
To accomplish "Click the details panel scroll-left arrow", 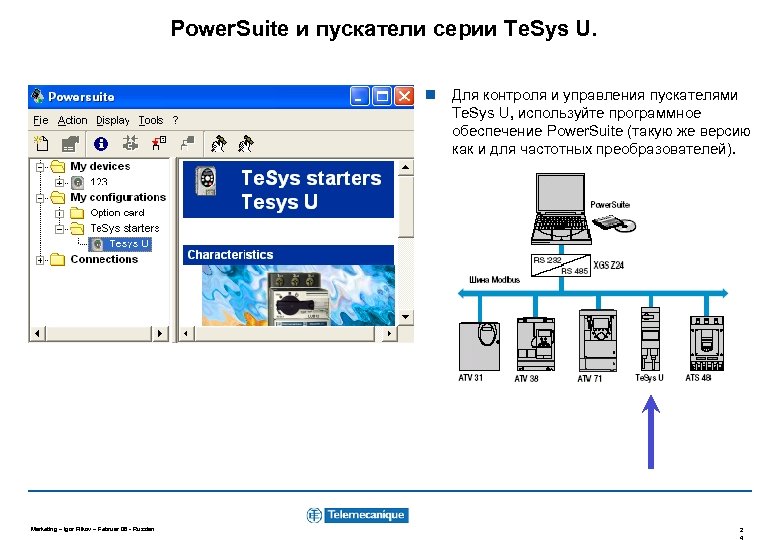I will 186,333.
